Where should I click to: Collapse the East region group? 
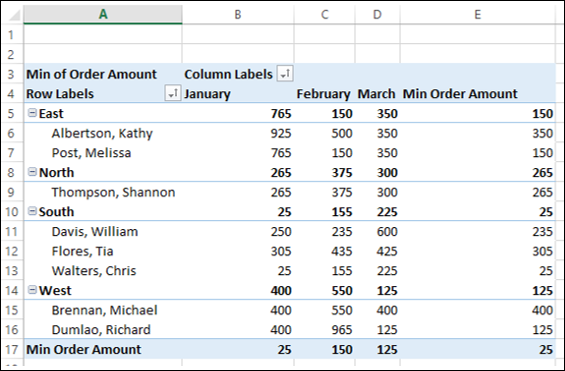click(32, 113)
